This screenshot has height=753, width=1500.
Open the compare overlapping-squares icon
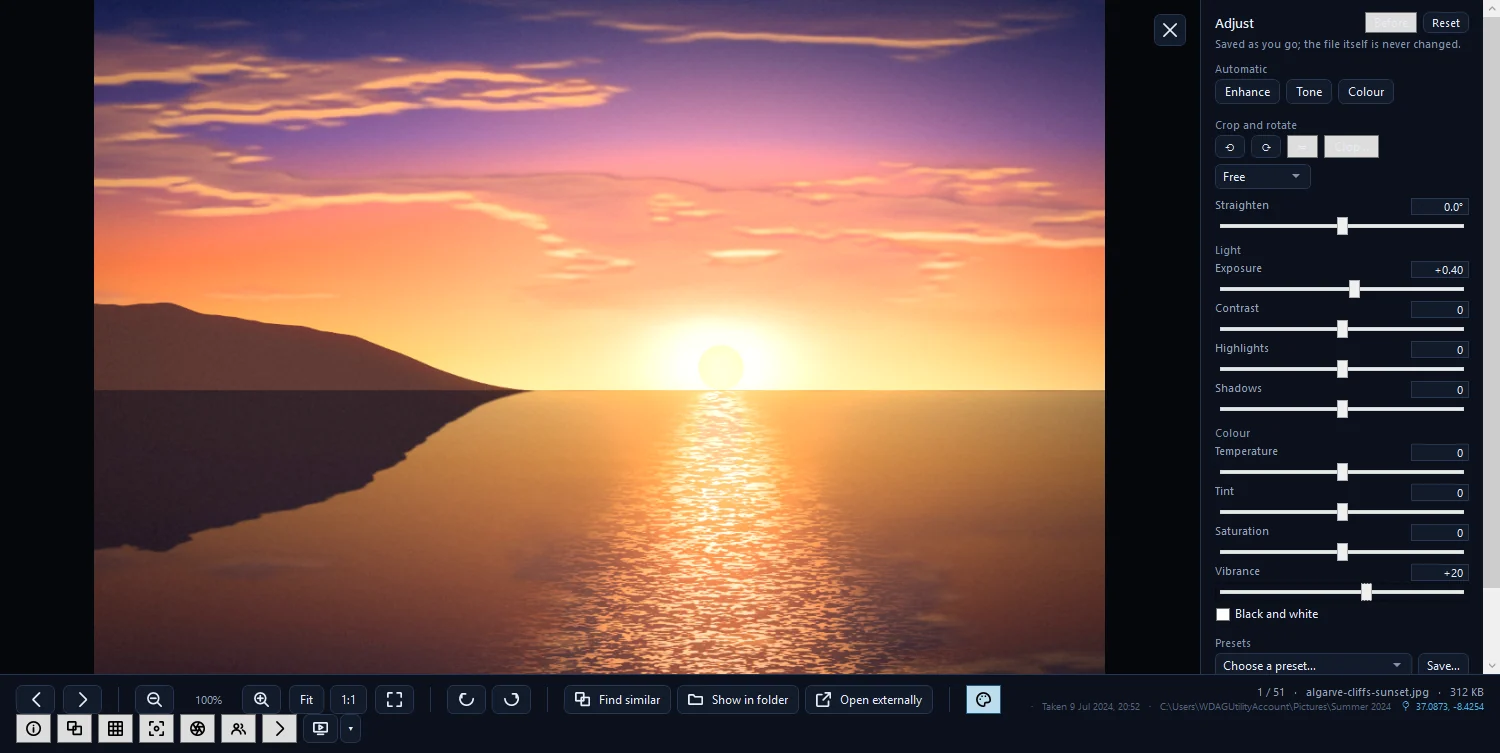(74, 728)
